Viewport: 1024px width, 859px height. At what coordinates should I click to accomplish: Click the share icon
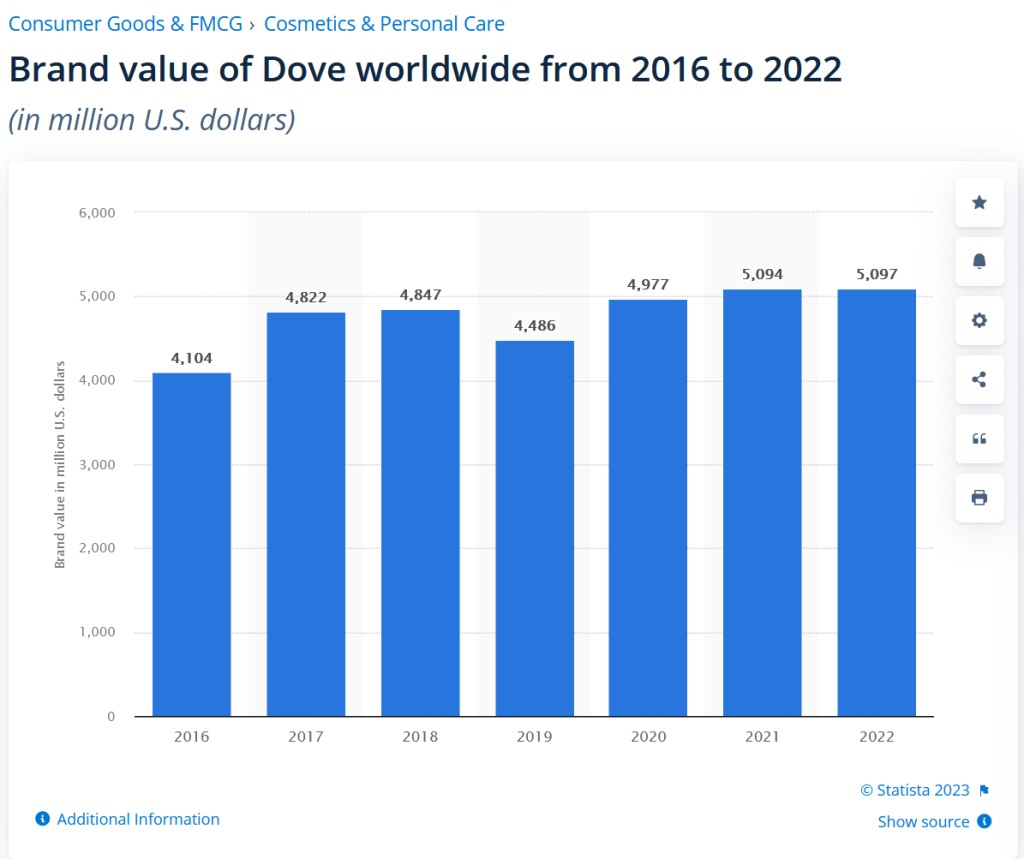(979, 380)
